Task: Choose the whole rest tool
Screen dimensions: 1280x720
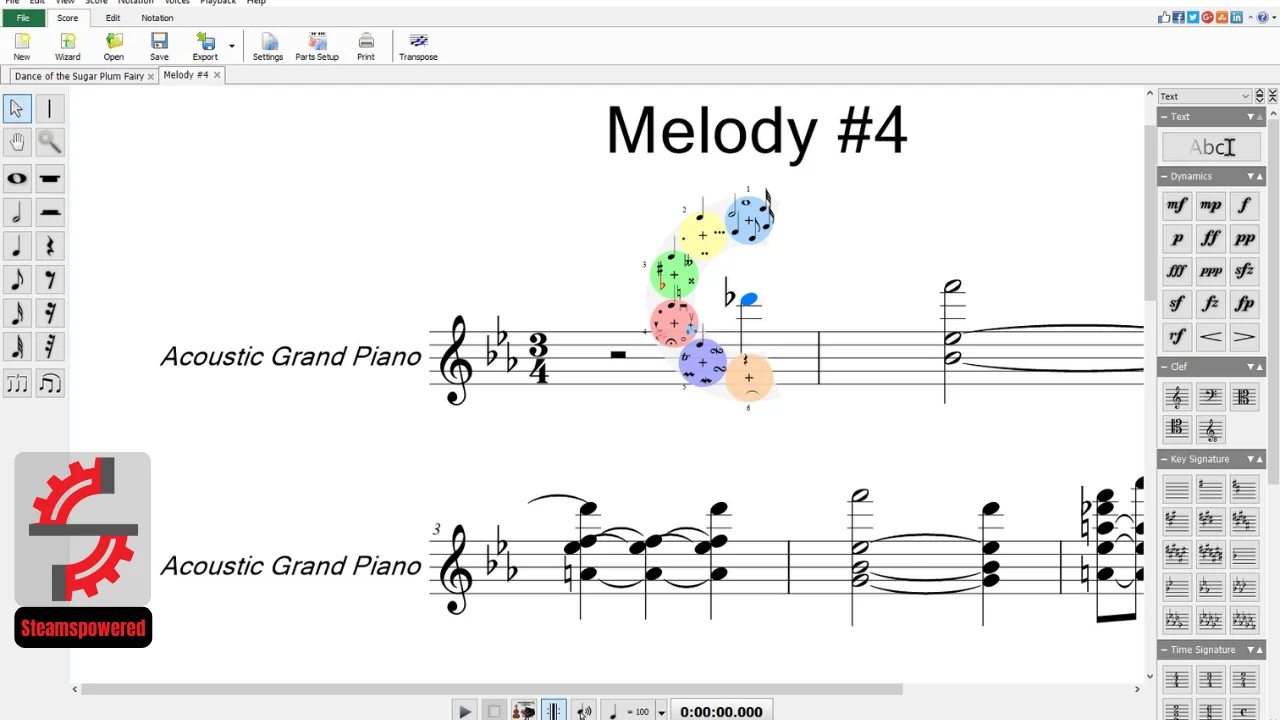Action: [50, 179]
